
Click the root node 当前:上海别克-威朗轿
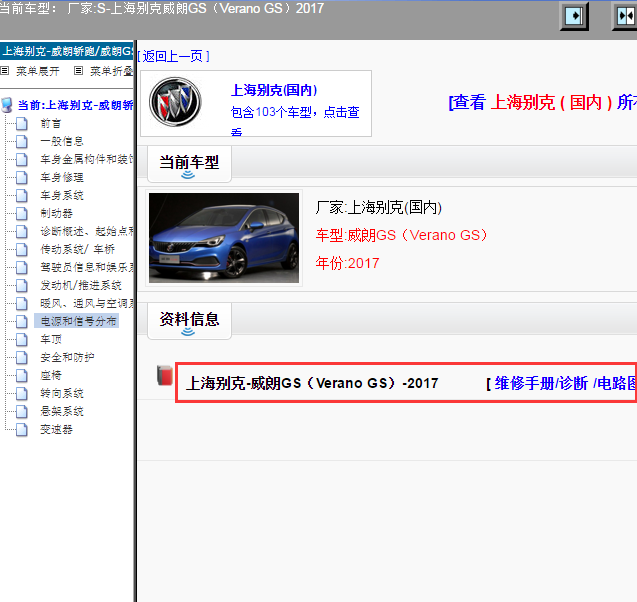[x=75, y=105]
